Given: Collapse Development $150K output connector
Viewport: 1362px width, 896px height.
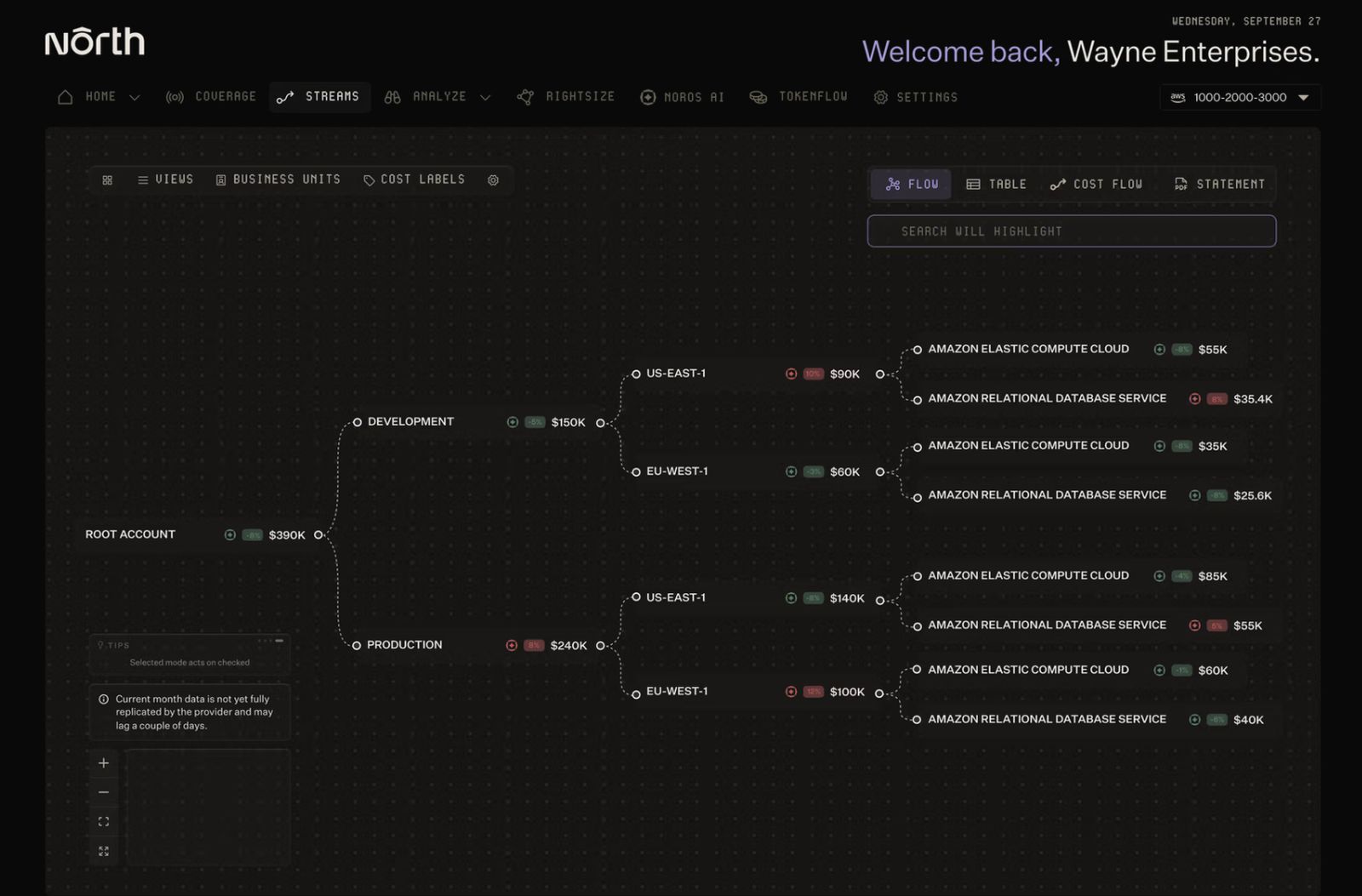Looking at the screenshot, I should 600,423.
